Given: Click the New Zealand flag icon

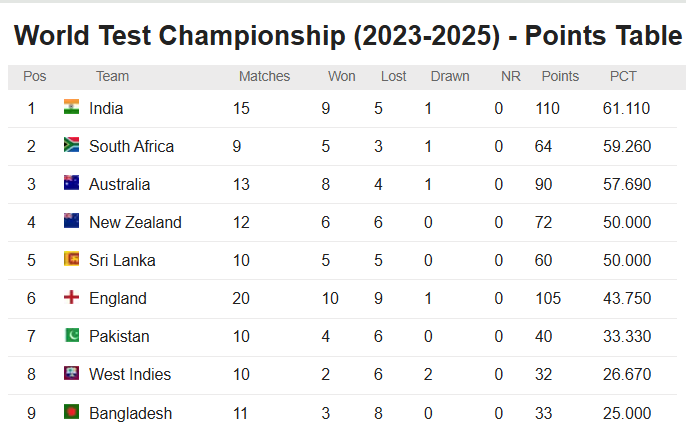Looking at the screenshot, I should click(71, 221).
